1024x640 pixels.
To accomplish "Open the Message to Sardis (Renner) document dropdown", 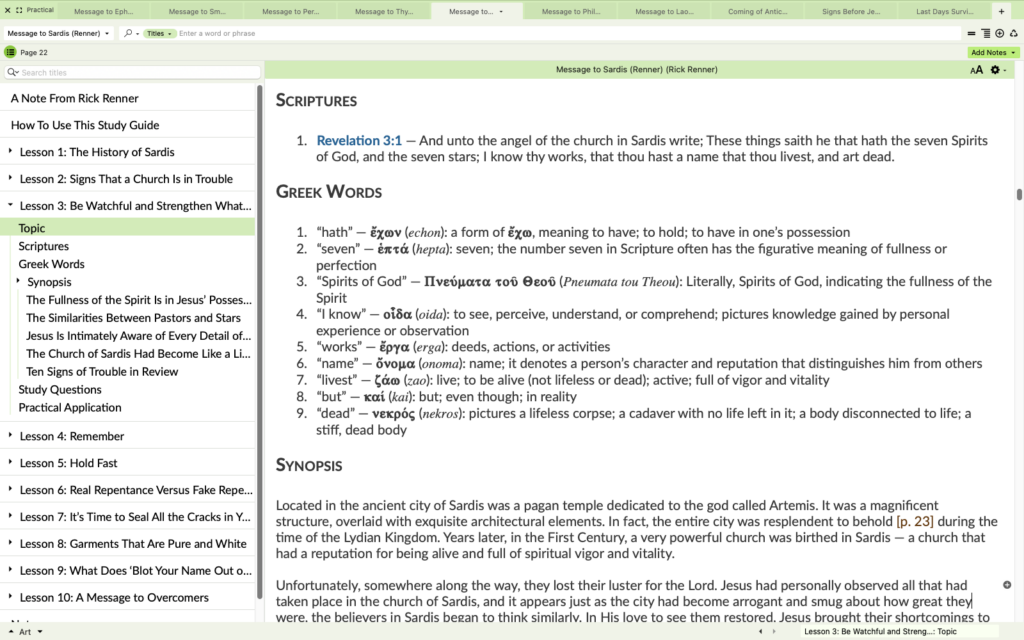I will (x=60, y=33).
